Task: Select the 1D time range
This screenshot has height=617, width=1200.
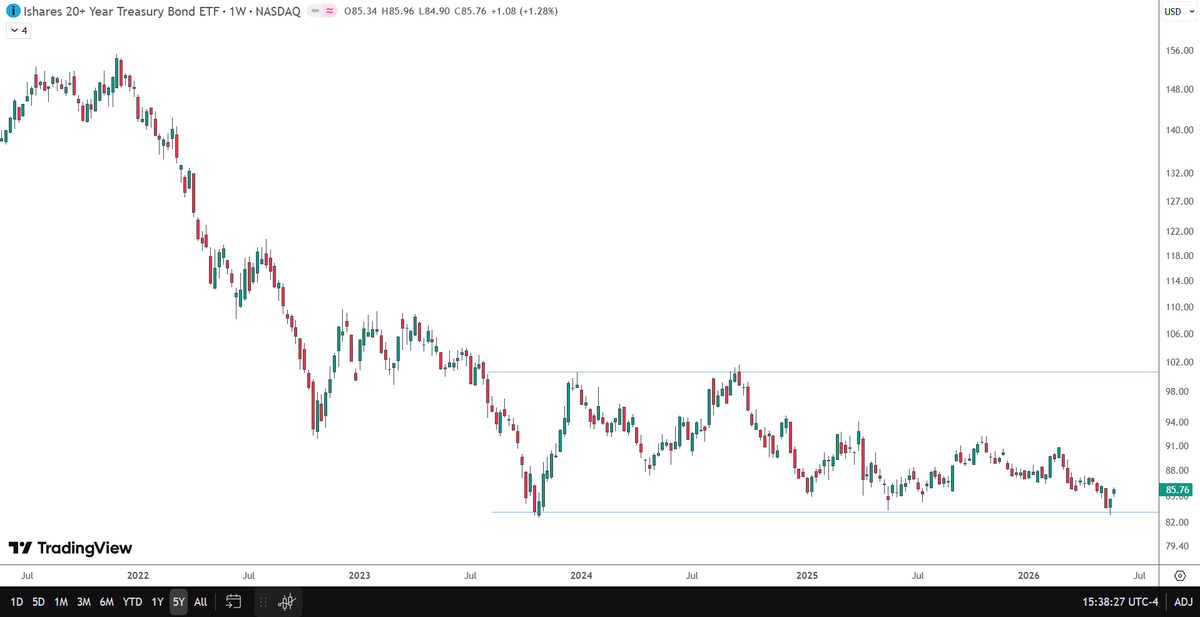Action: coord(17,602)
